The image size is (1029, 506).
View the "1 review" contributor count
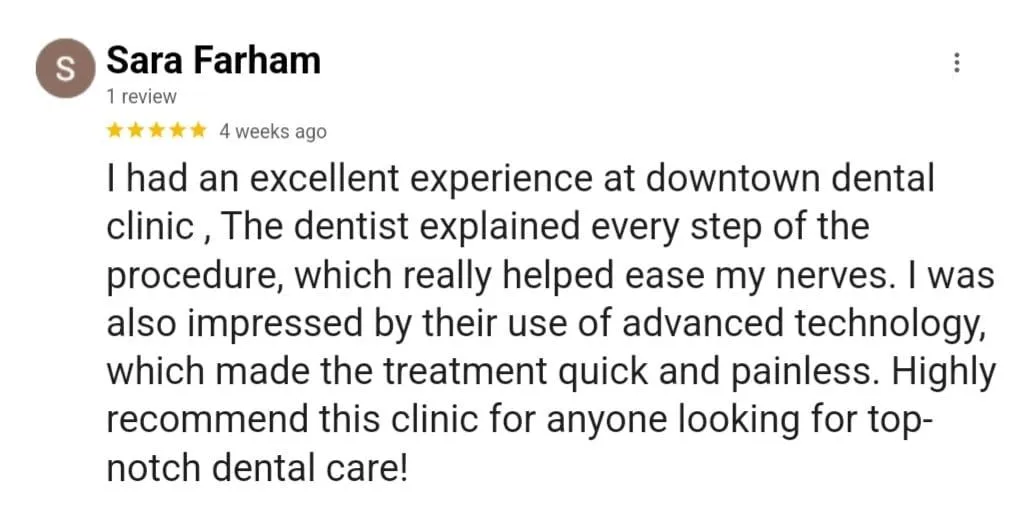pos(141,97)
